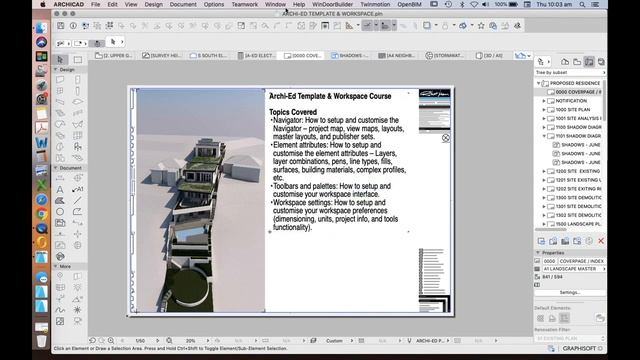Screen dimensions: 640x360
Task: Select the Arrow tool in the toolbox
Action: (60, 60)
